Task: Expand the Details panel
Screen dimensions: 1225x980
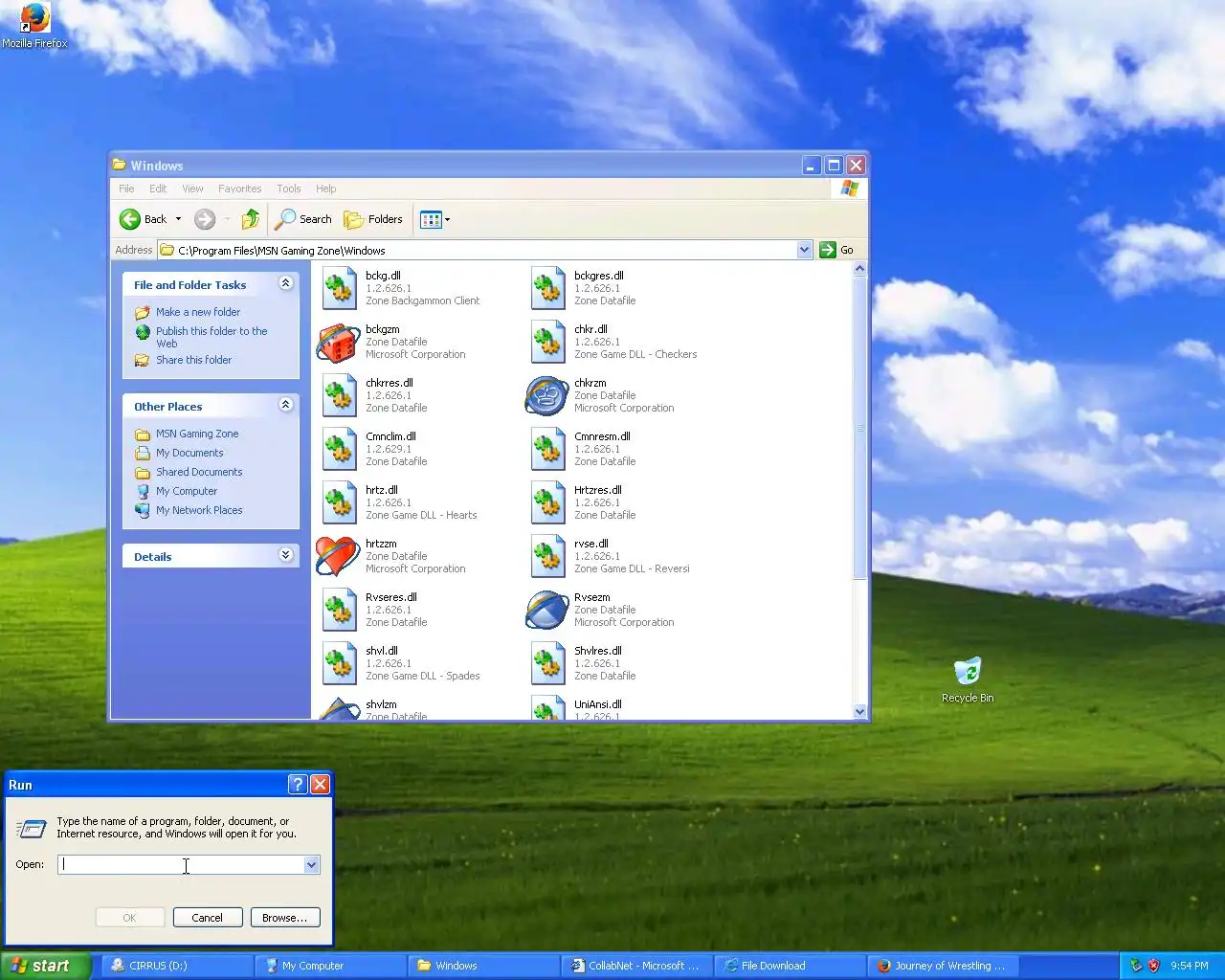Action: coord(285,555)
